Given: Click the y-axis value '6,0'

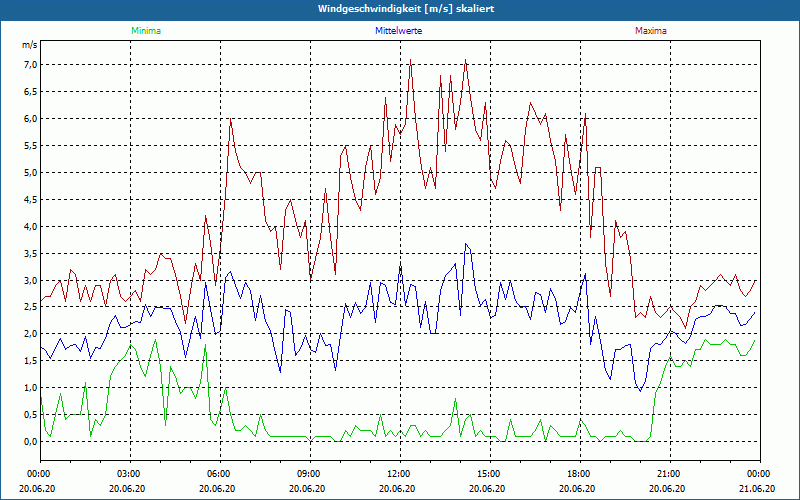Looking at the screenshot, I should (30, 118).
